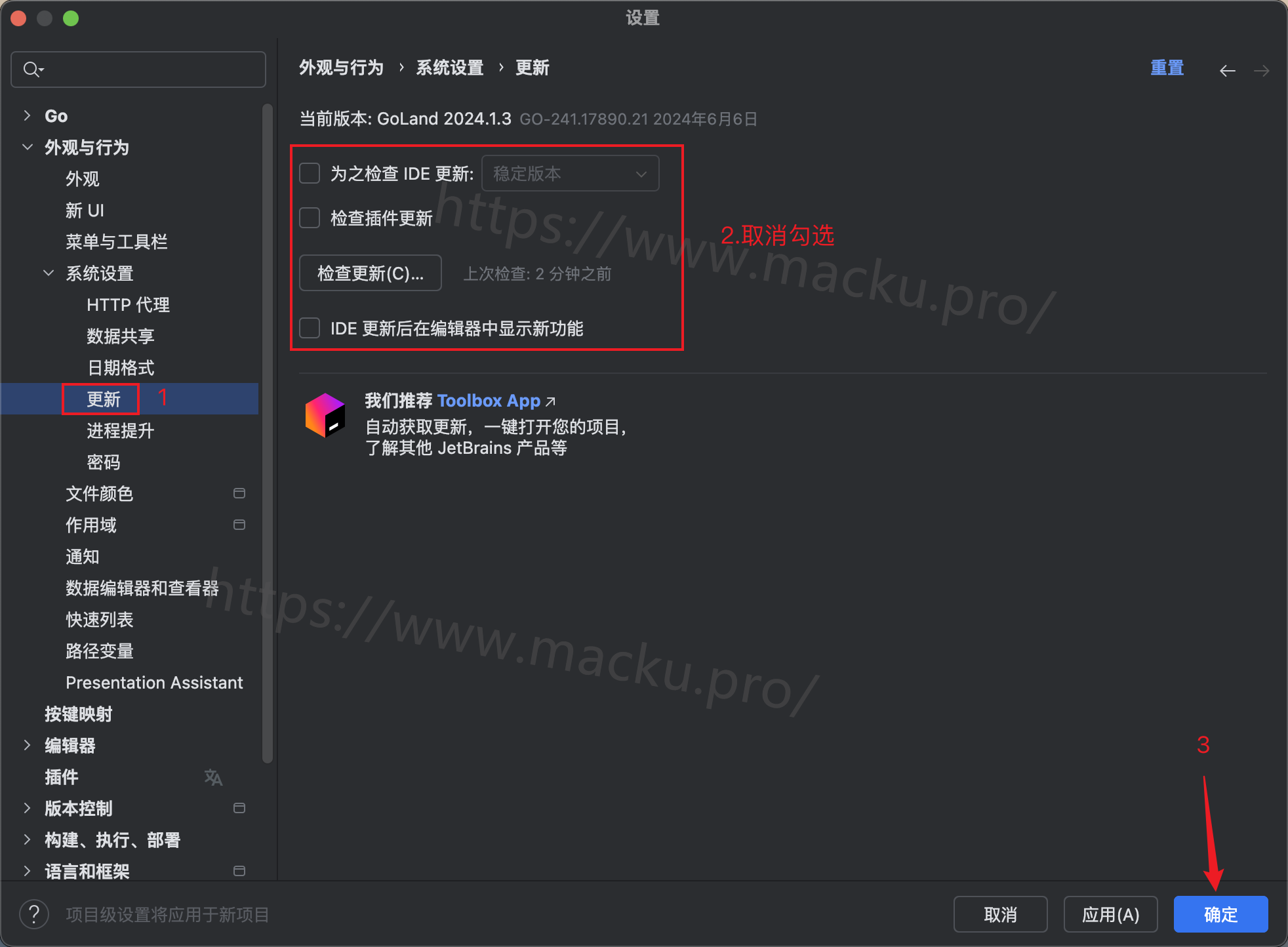Click the 上次检查: 2 分钟之前 text

coord(538,273)
